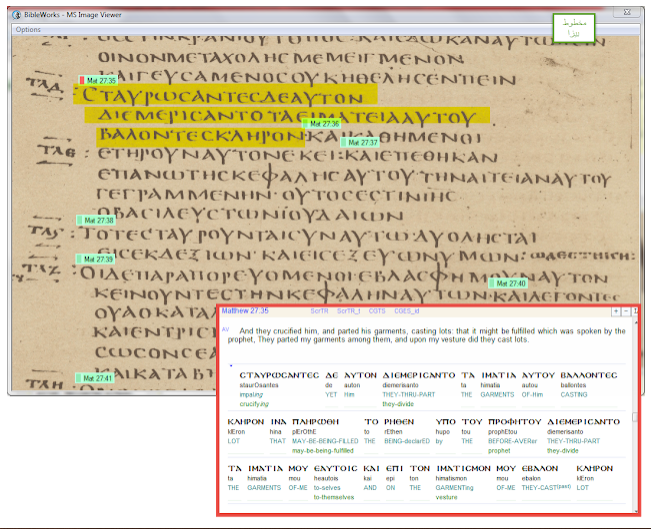Image resolution: width=651 pixels, height=529 pixels.
Task: Click the BibleWorks app icon in title bar
Action: 17,15
